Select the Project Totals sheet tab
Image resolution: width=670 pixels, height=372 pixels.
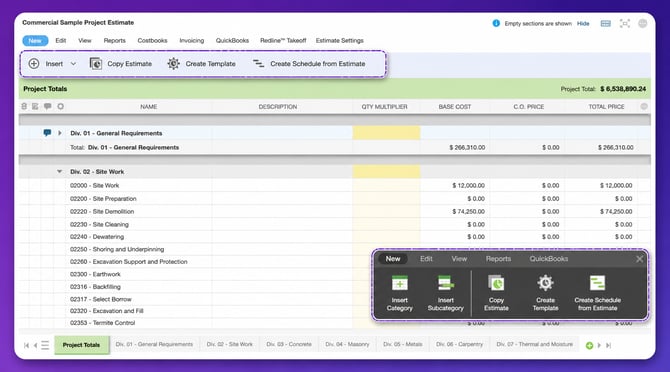81,345
